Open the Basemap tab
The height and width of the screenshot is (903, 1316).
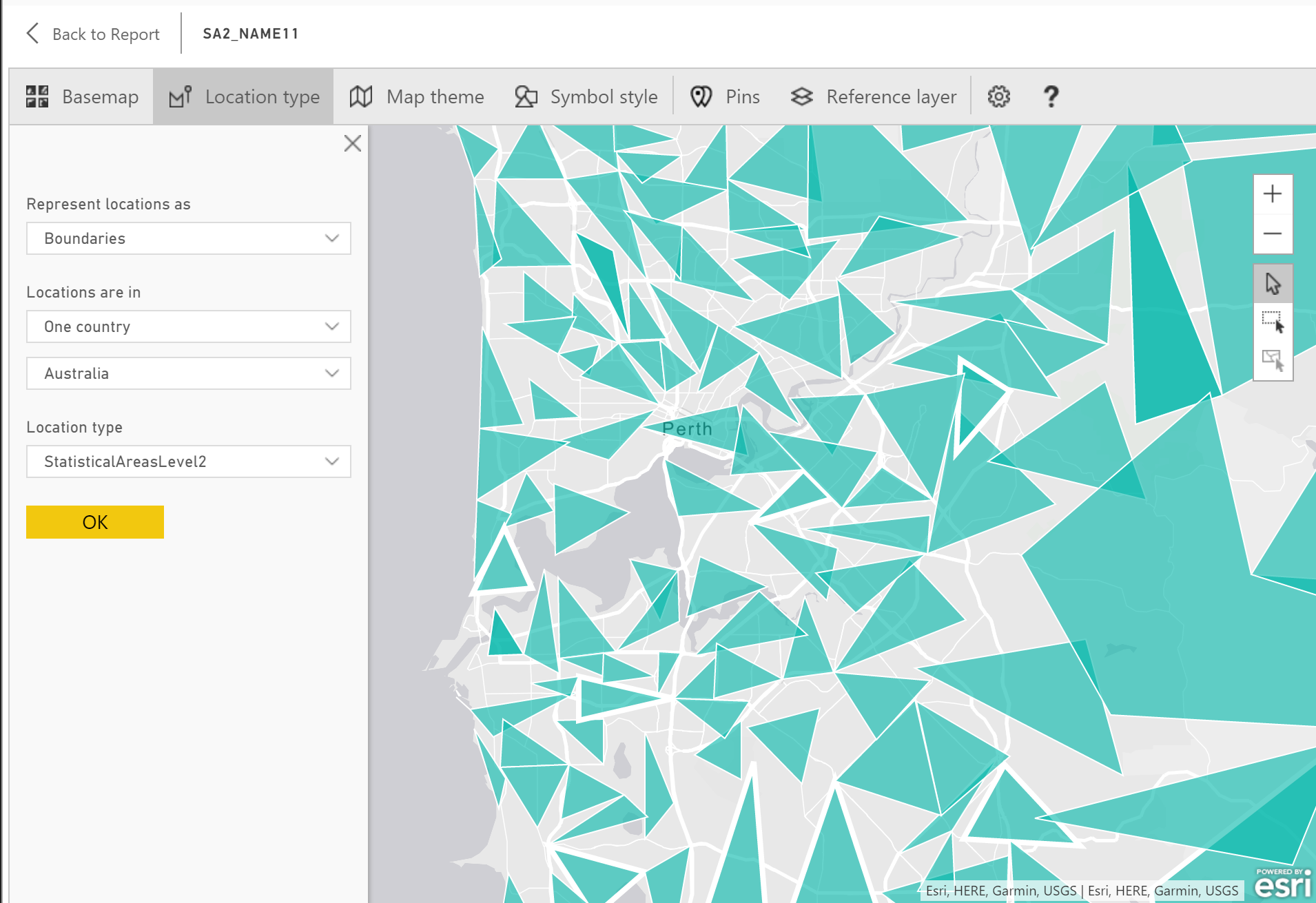click(x=81, y=97)
